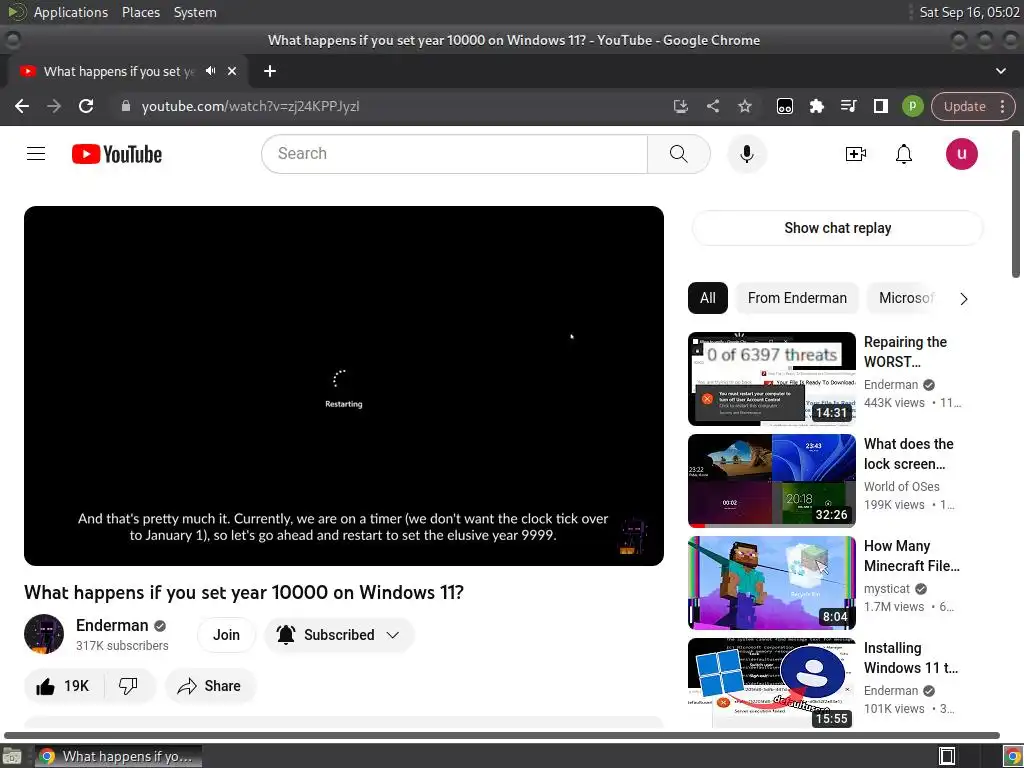Click Chrome forward arrow

pyautogui.click(x=54, y=106)
